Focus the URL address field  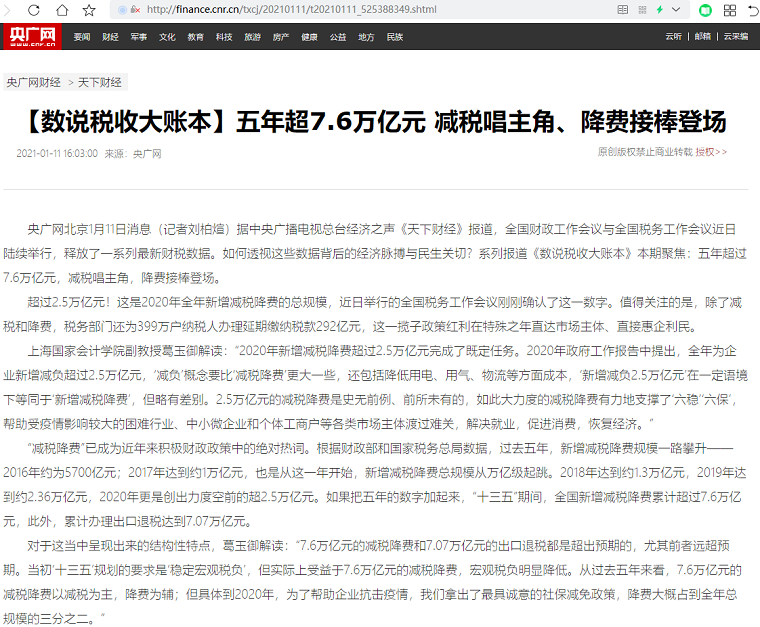[350, 10]
